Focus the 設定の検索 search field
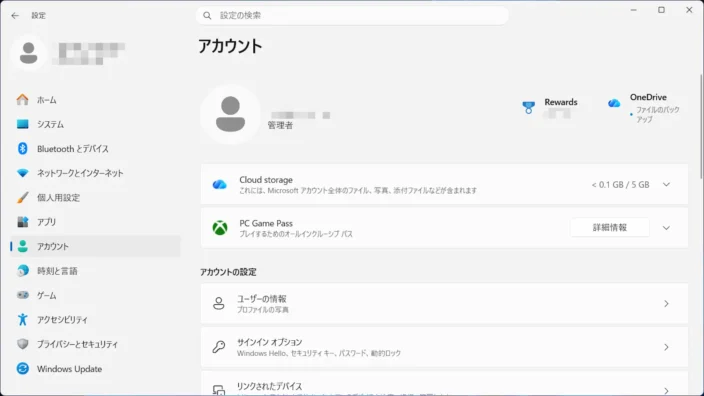The width and height of the screenshot is (704, 396). tap(352, 16)
